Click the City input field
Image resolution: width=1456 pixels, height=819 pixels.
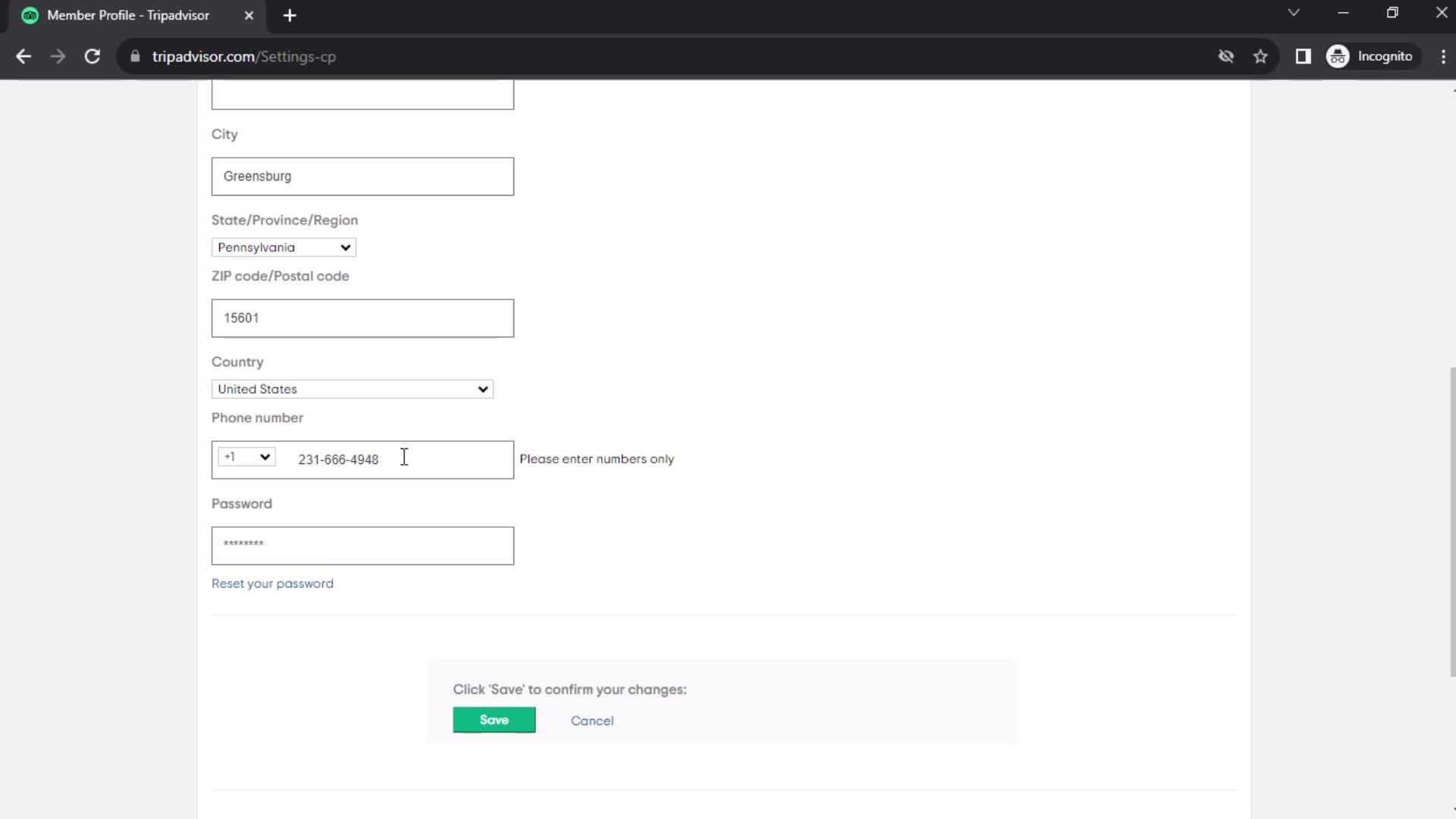point(362,176)
